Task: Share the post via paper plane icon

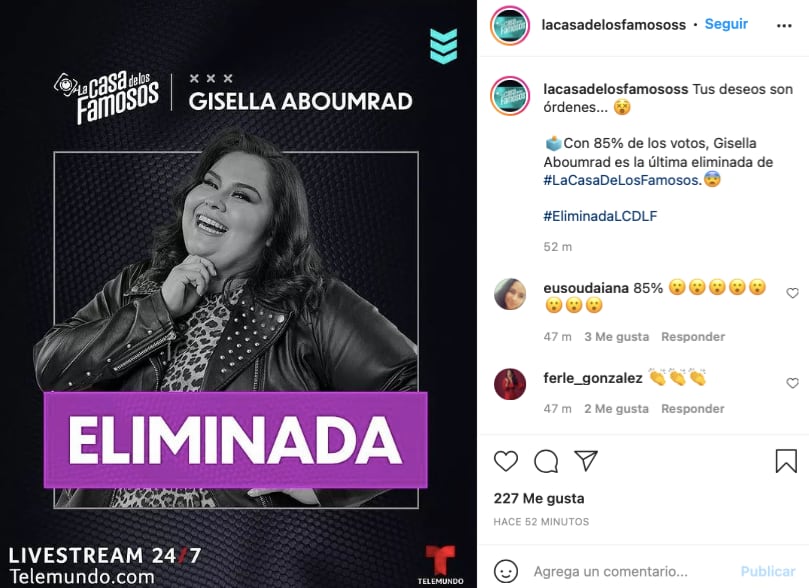Action: tap(586, 461)
